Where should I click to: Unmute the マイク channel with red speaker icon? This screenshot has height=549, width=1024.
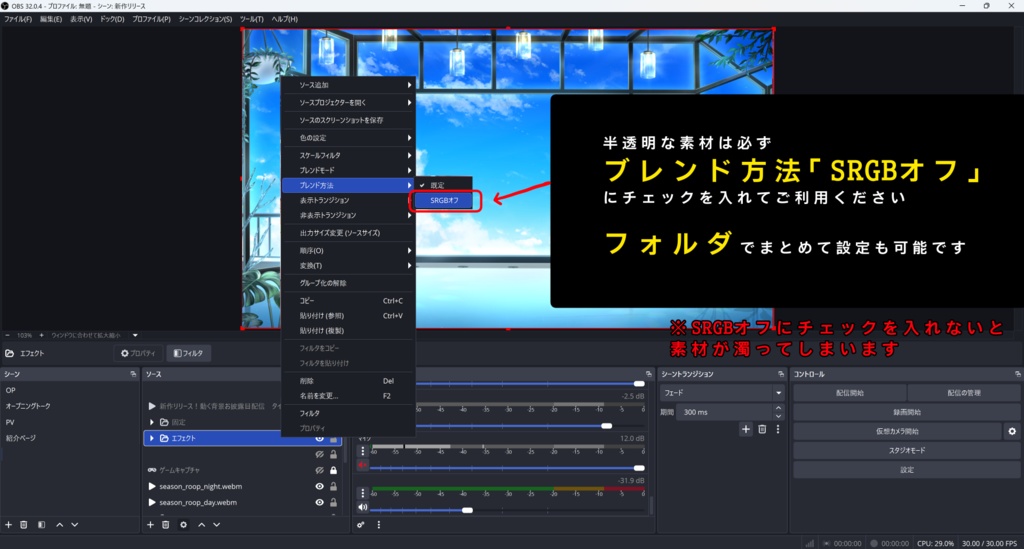(362, 465)
